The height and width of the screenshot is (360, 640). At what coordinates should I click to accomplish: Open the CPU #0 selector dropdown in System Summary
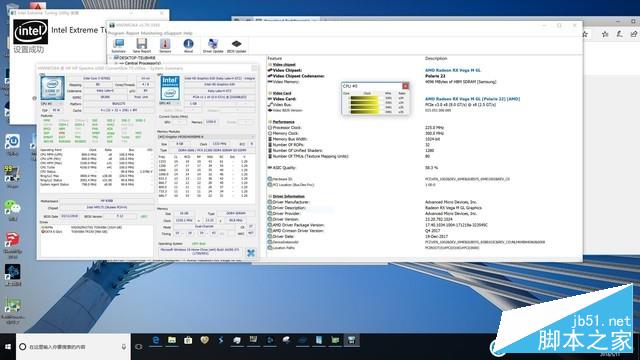pyautogui.click(x=51, y=104)
